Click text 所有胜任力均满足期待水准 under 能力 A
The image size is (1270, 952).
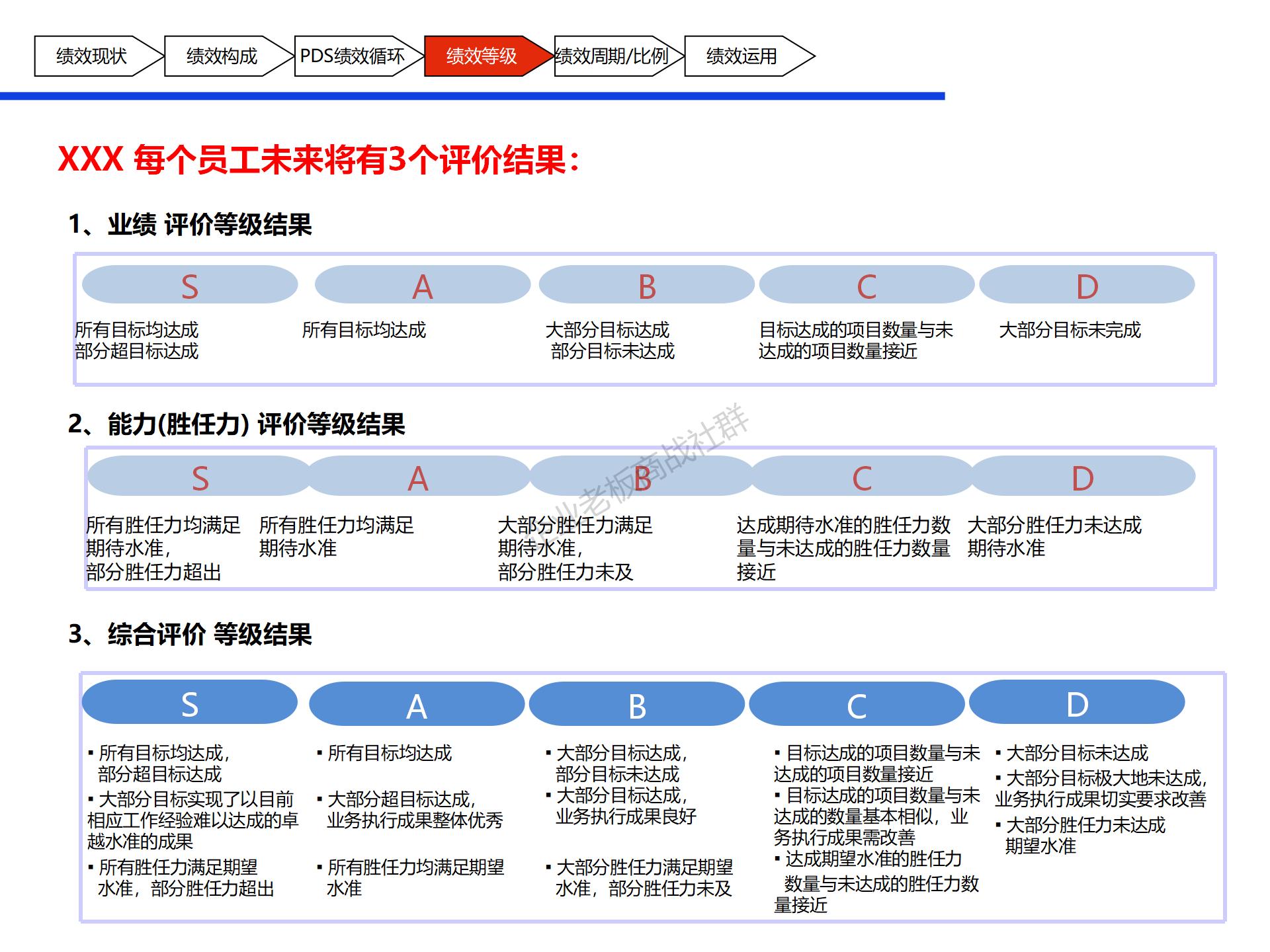[x=337, y=536]
